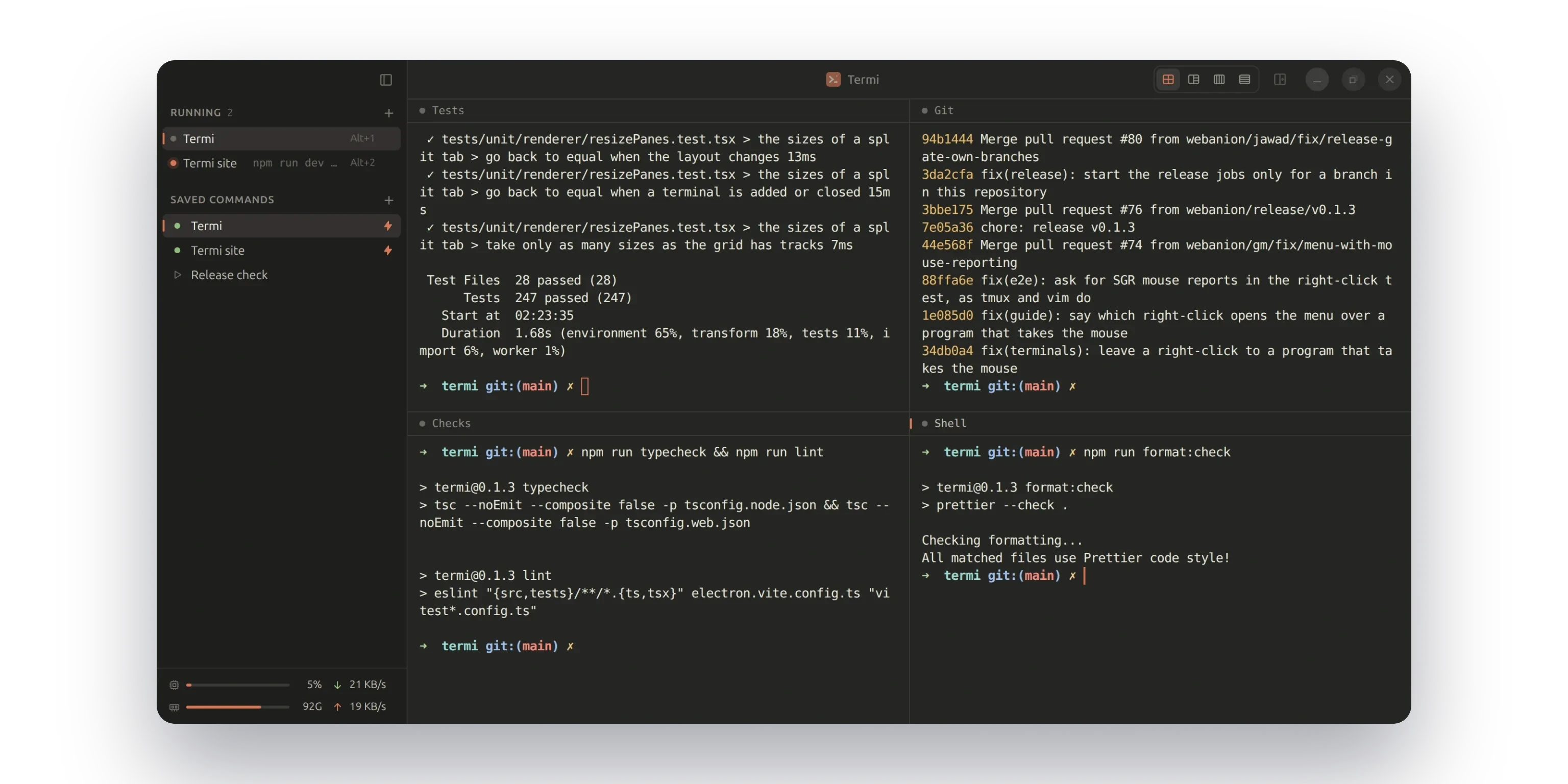Switch to main-plus-stack pane layout
This screenshot has width=1568, height=784.
(1194, 79)
